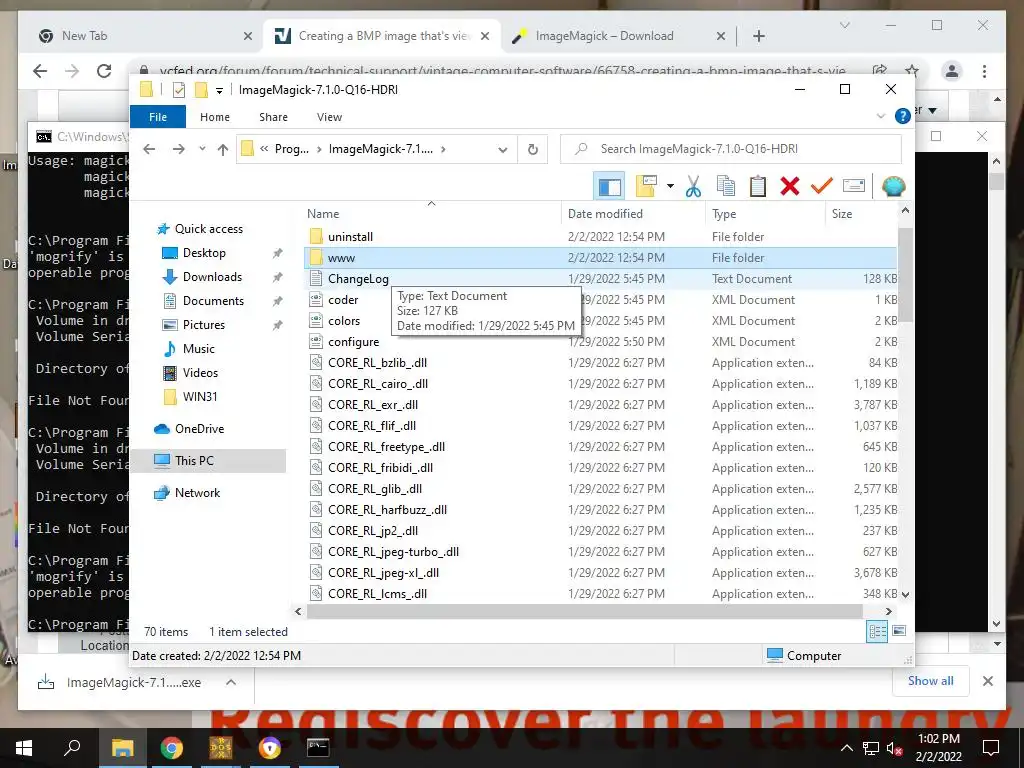
Task: Select CORE_RL_freetype_.dll file
Action: point(387,447)
